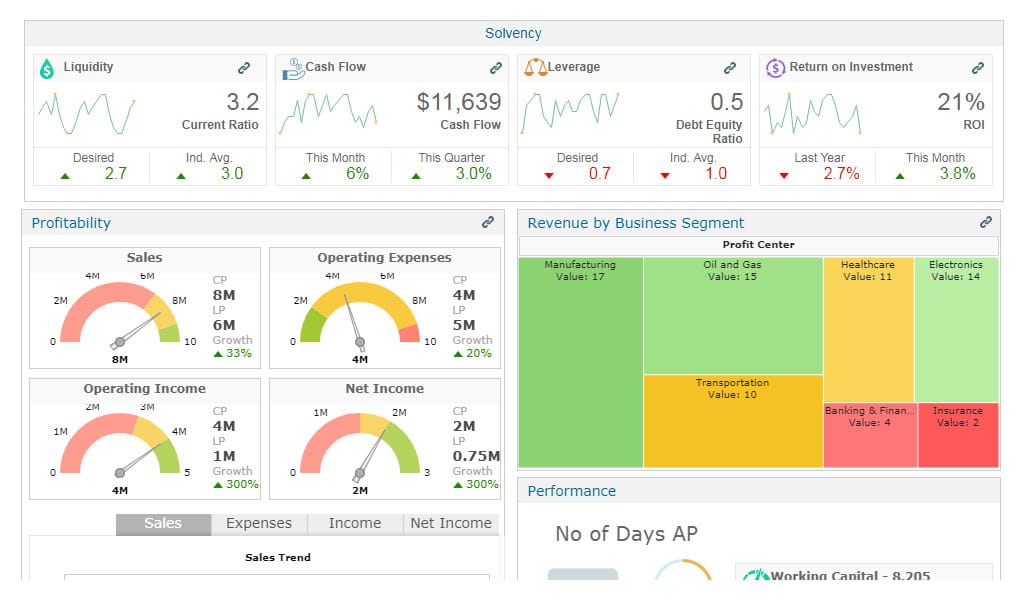Select the Transportation treemap block
Screen dimensions: 1024x600
[x=733, y=421]
